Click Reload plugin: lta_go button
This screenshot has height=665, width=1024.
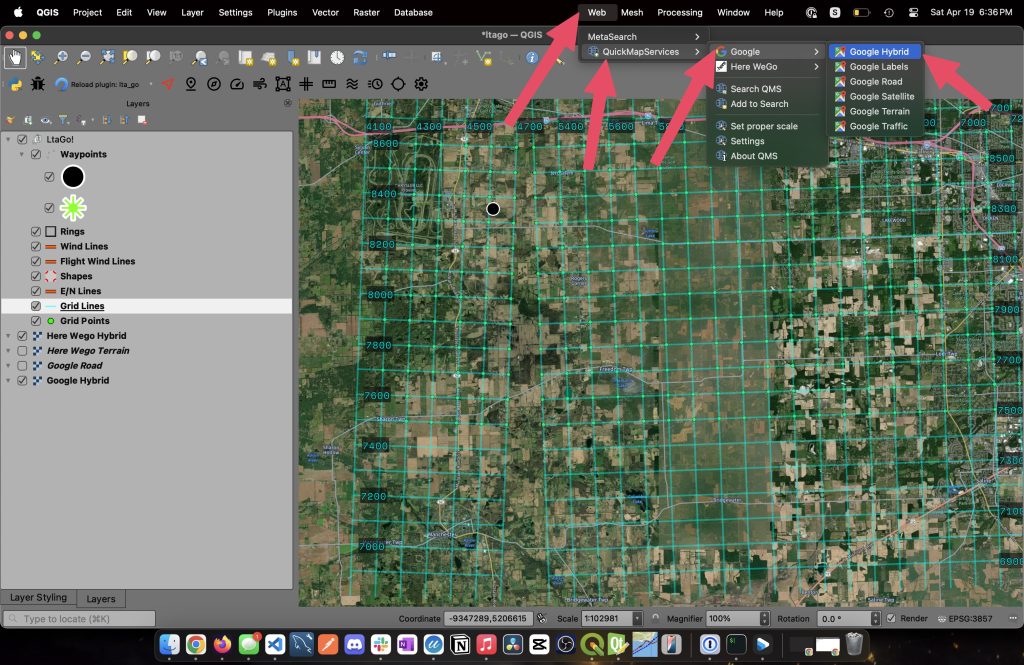[x=98, y=84]
